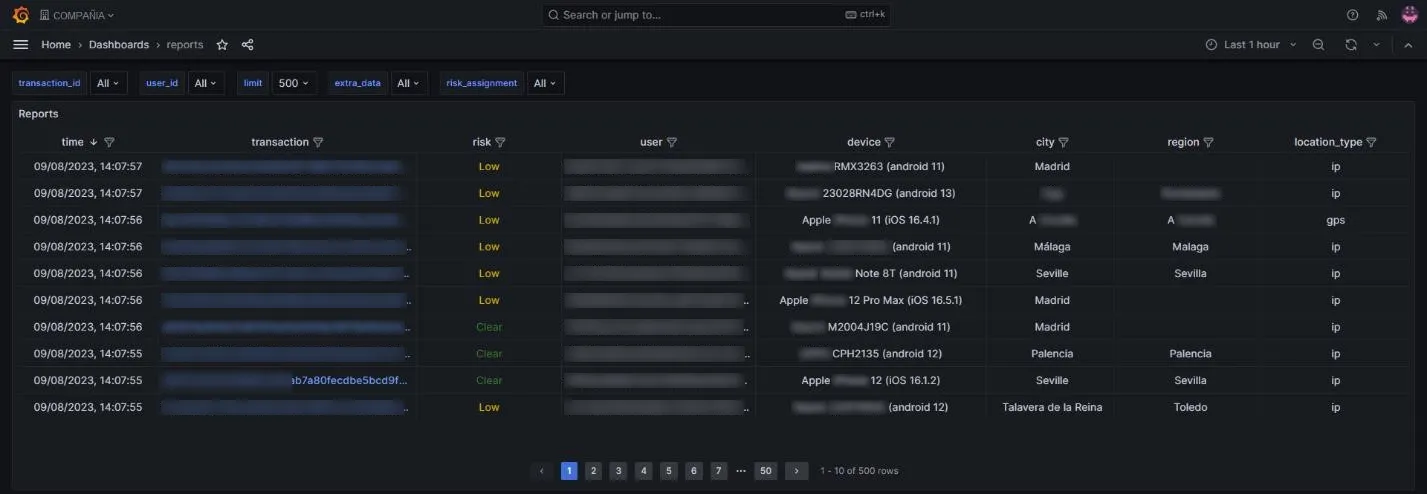Star this reports dashboard
The width and height of the screenshot is (1427, 494).
tap(222, 45)
